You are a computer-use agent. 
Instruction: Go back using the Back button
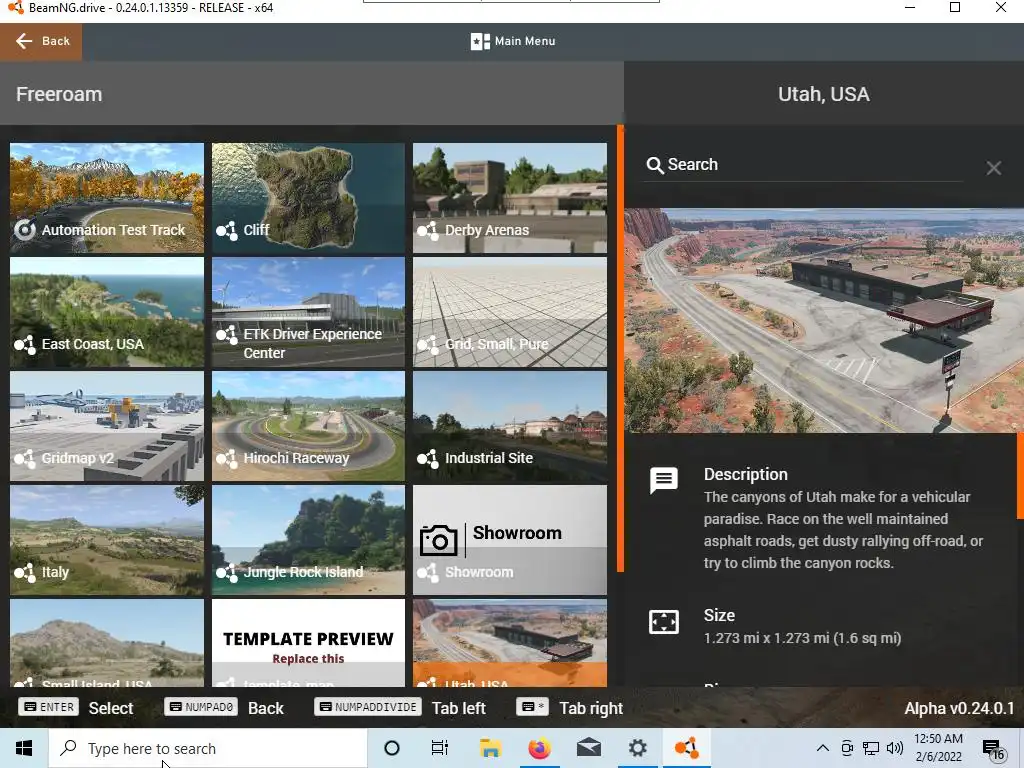[41, 41]
